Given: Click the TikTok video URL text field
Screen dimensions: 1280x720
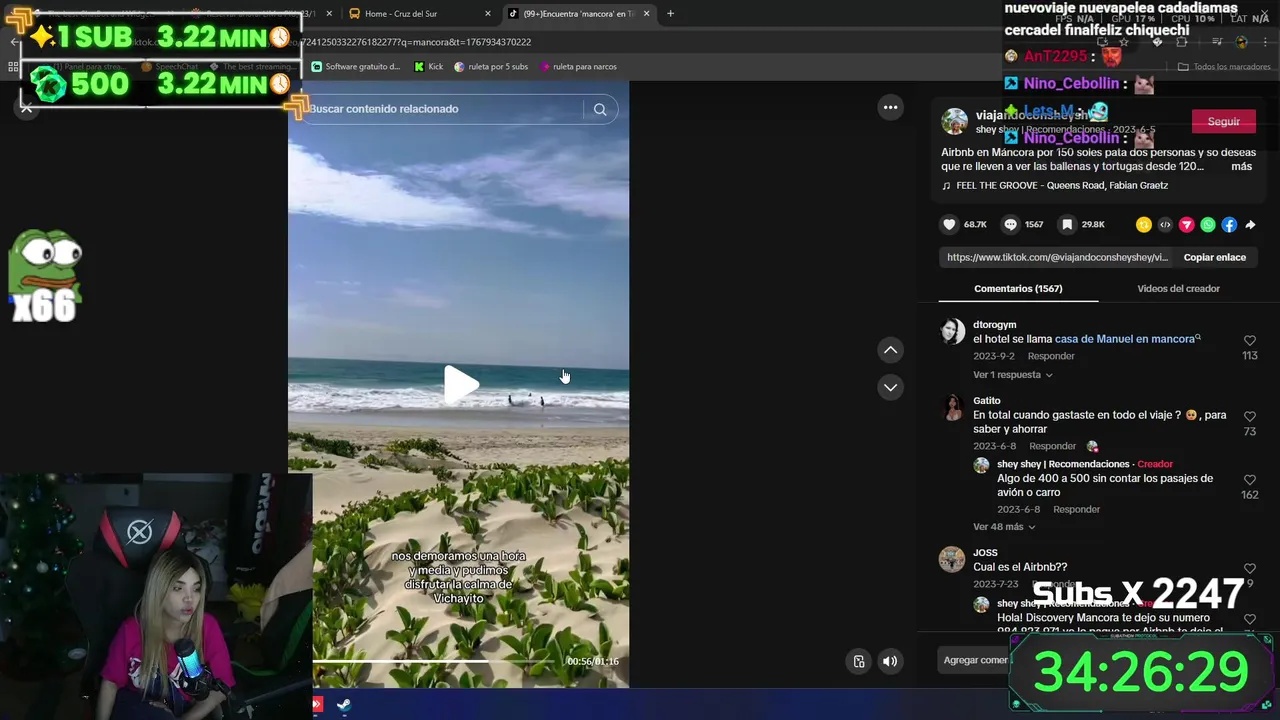Looking at the screenshot, I should 1057,257.
